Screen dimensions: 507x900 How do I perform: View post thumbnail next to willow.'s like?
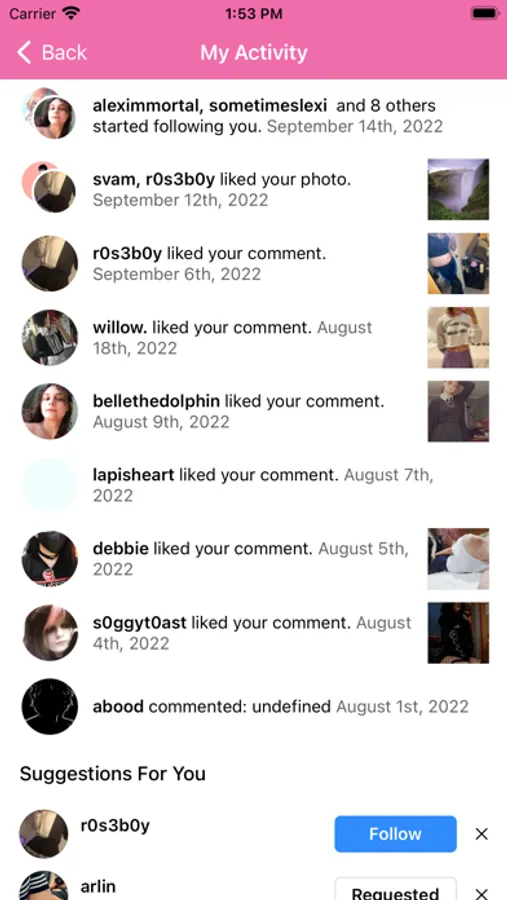(x=458, y=338)
